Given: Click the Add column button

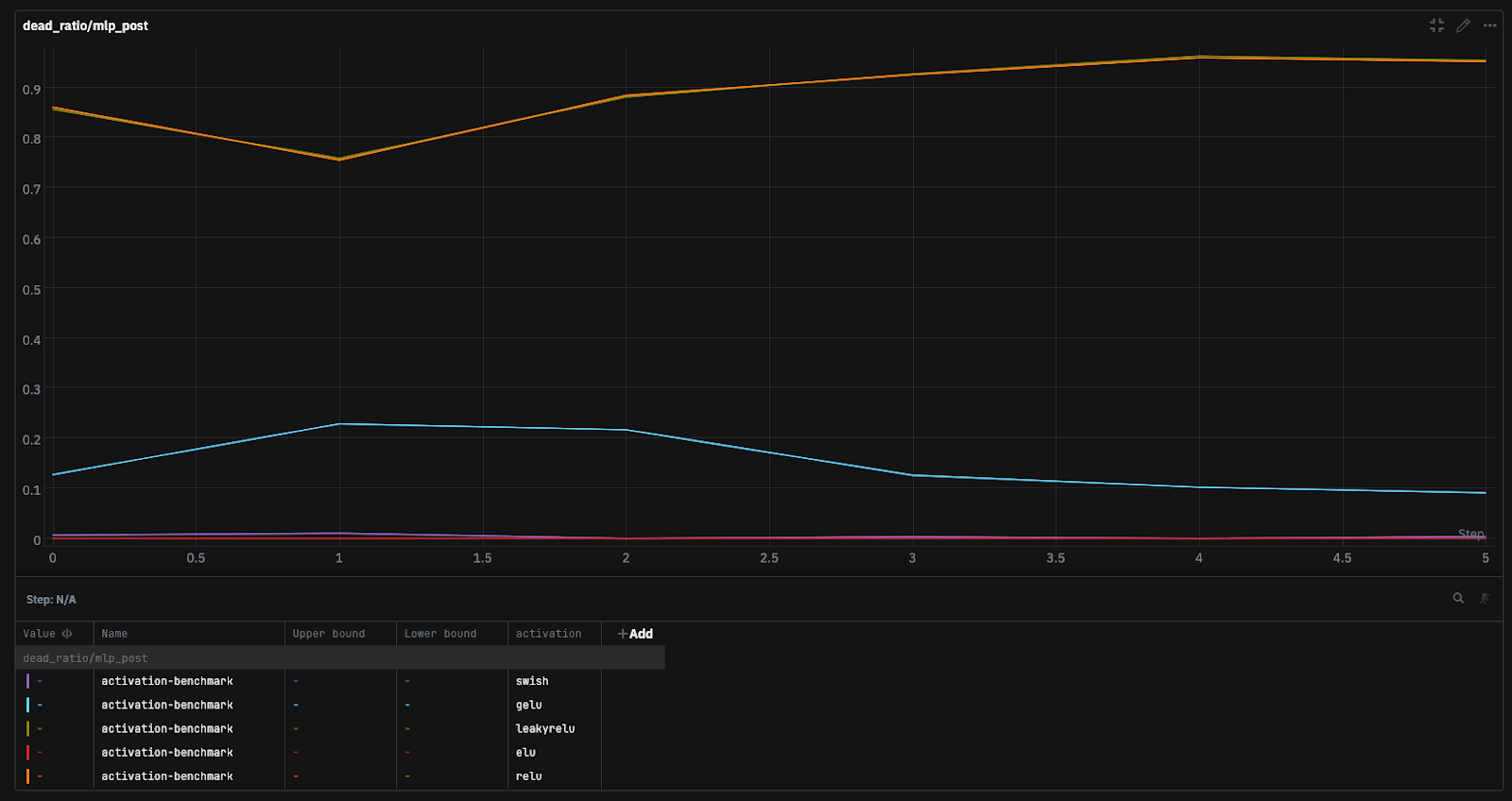Looking at the screenshot, I should coord(635,634).
